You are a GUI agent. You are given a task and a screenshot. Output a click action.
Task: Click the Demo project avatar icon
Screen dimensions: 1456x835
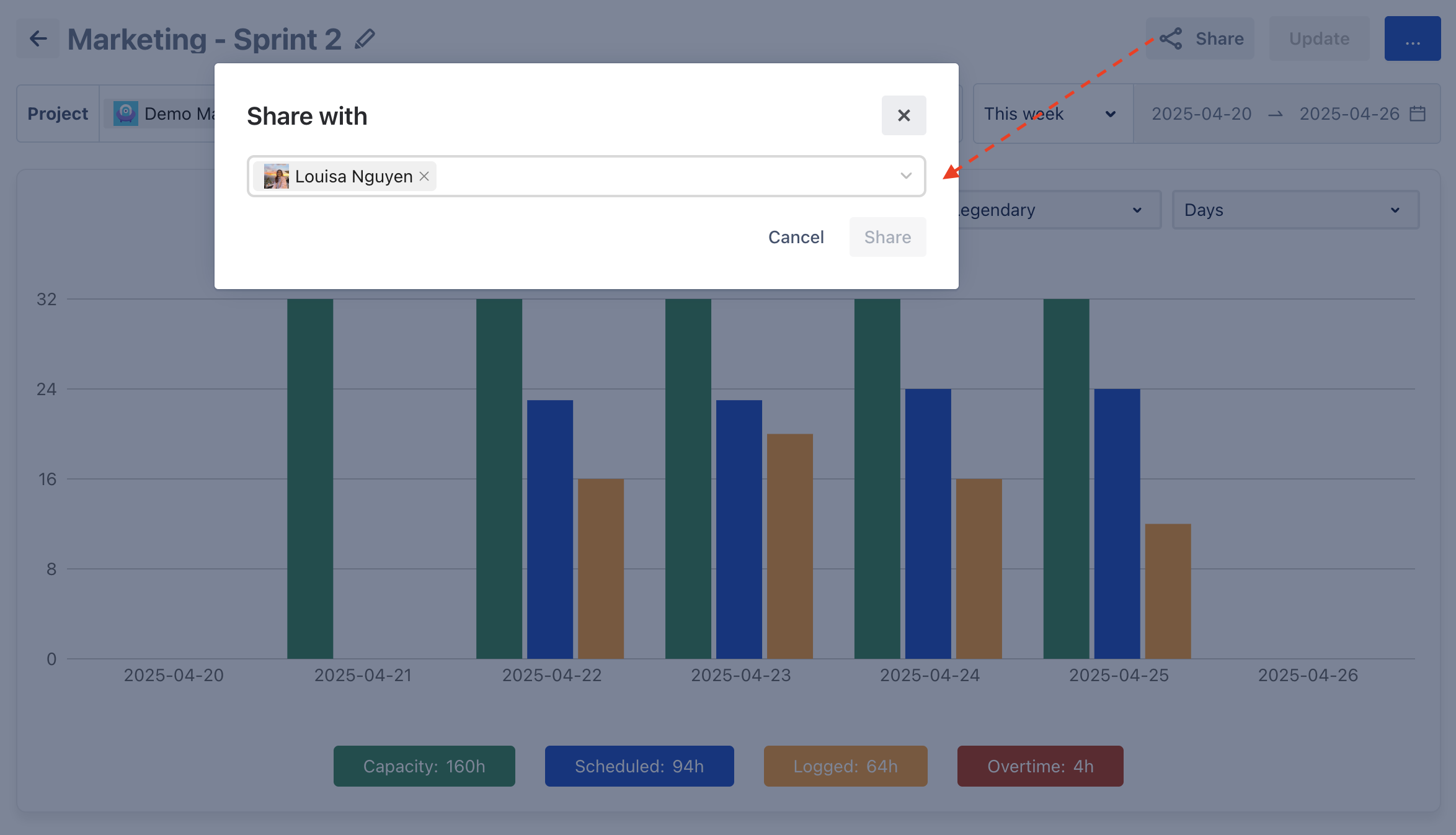coord(125,114)
